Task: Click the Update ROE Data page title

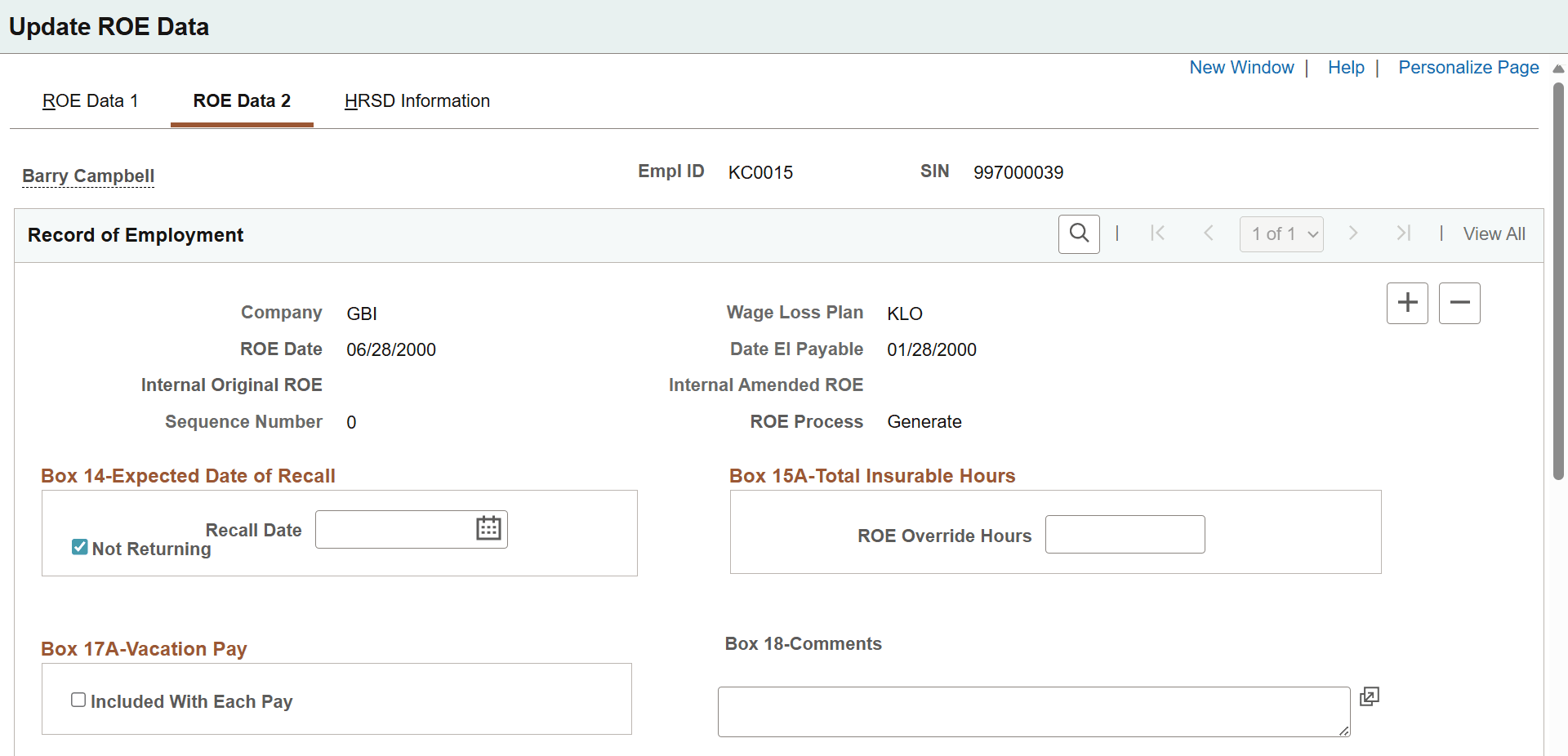Action: (x=109, y=27)
